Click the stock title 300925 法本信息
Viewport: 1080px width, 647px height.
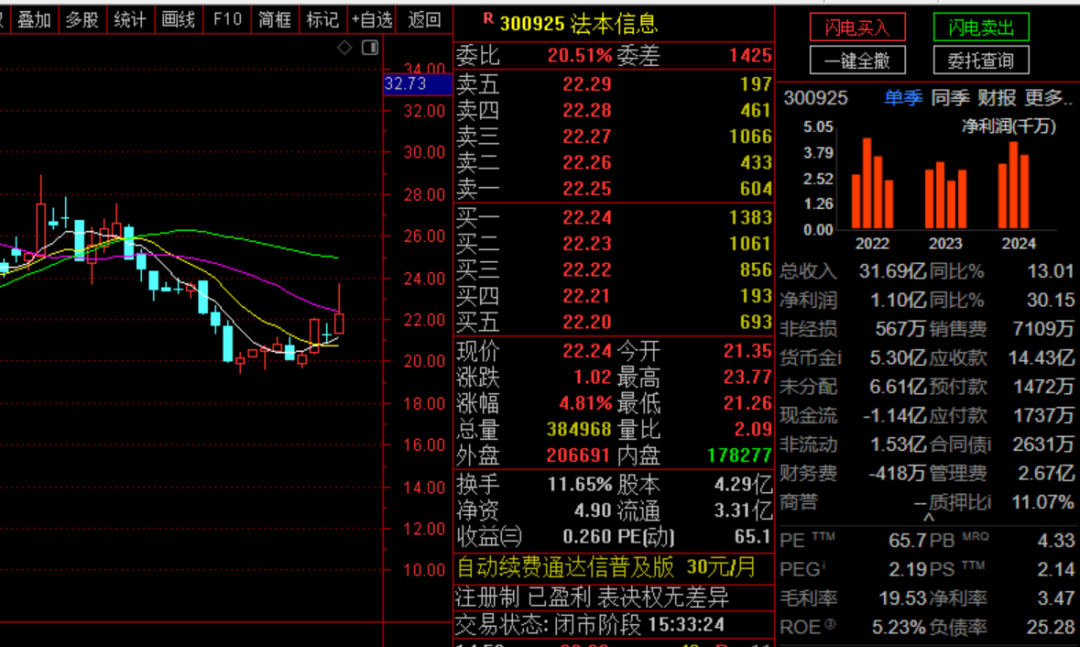pyautogui.click(x=579, y=24)
